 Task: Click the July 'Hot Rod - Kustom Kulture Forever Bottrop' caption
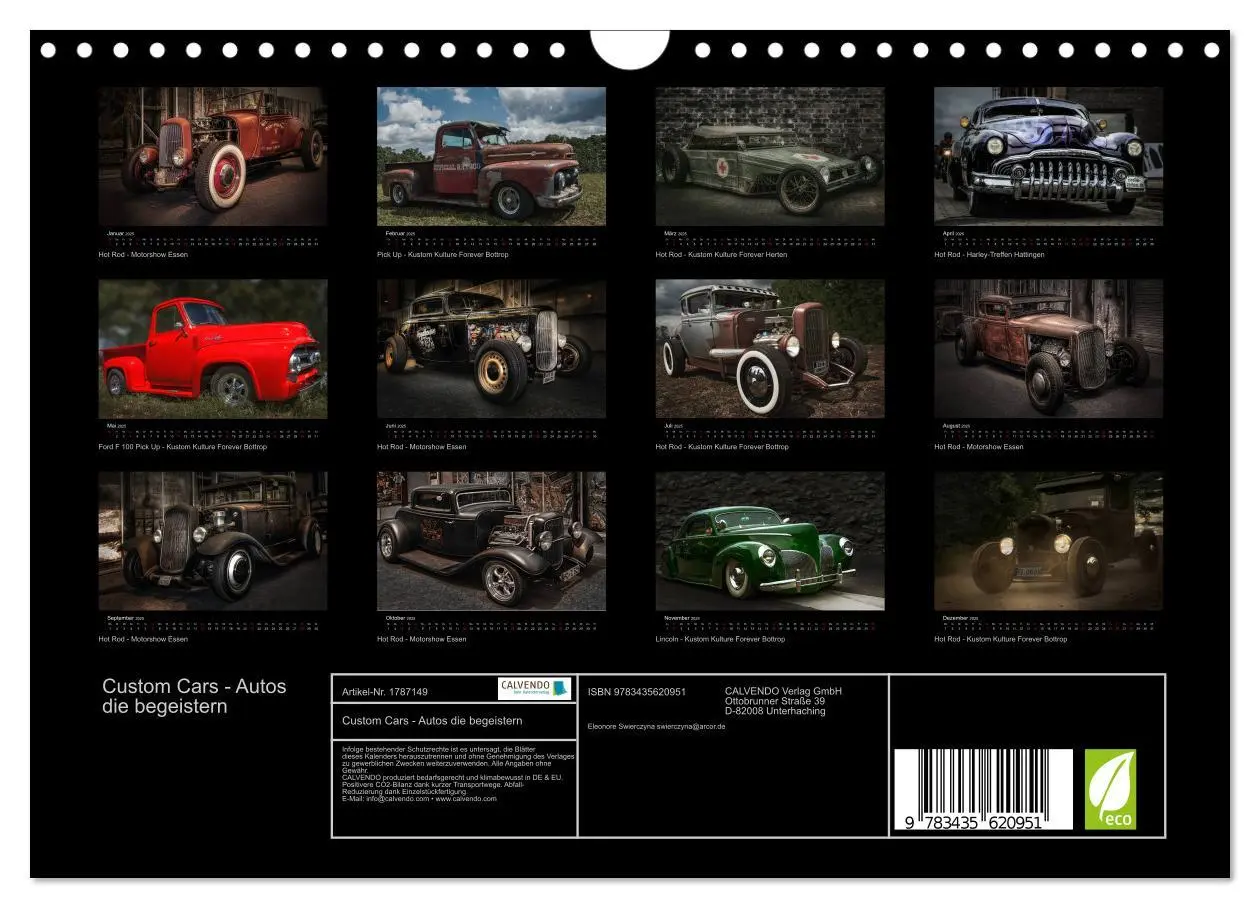(722, 447)
